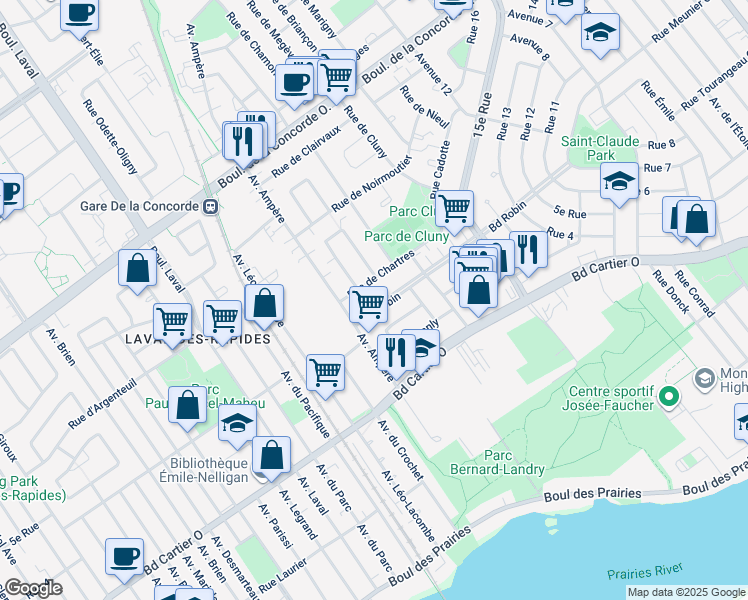Open the shopping cart marker near Rue de Chartres
Screen dimensions: 748x600
[368, 309]
